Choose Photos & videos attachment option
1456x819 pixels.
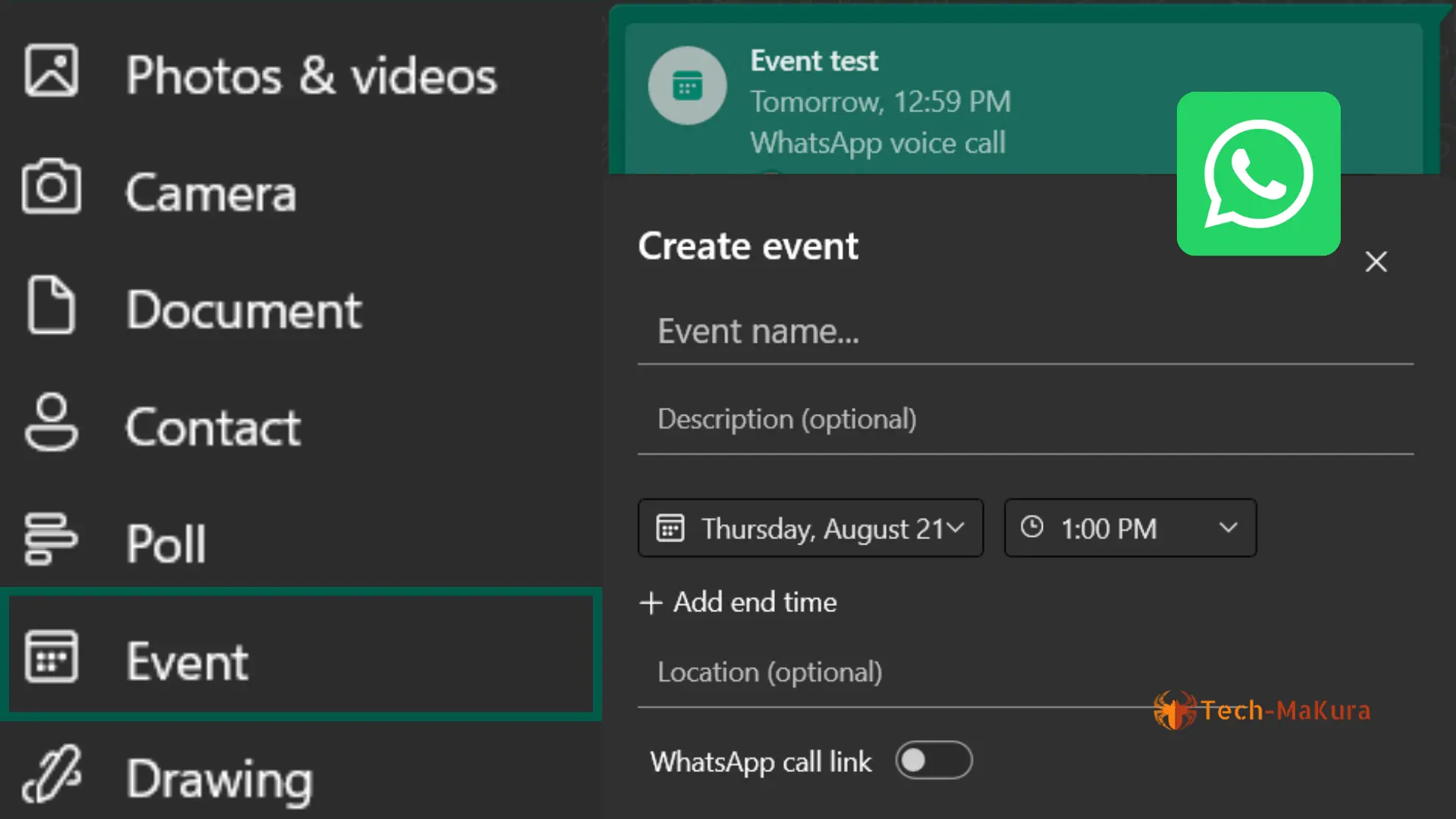301,74
